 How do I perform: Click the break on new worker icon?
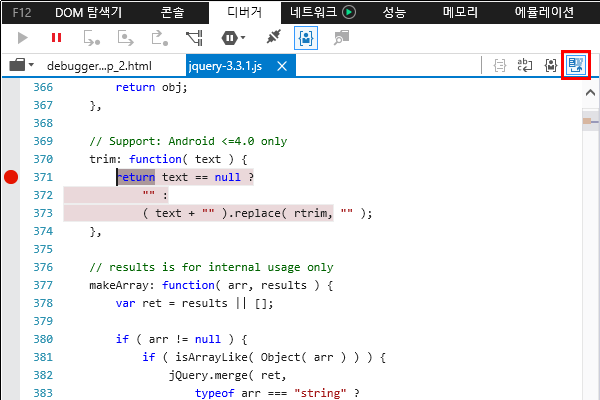coord(194,38)
